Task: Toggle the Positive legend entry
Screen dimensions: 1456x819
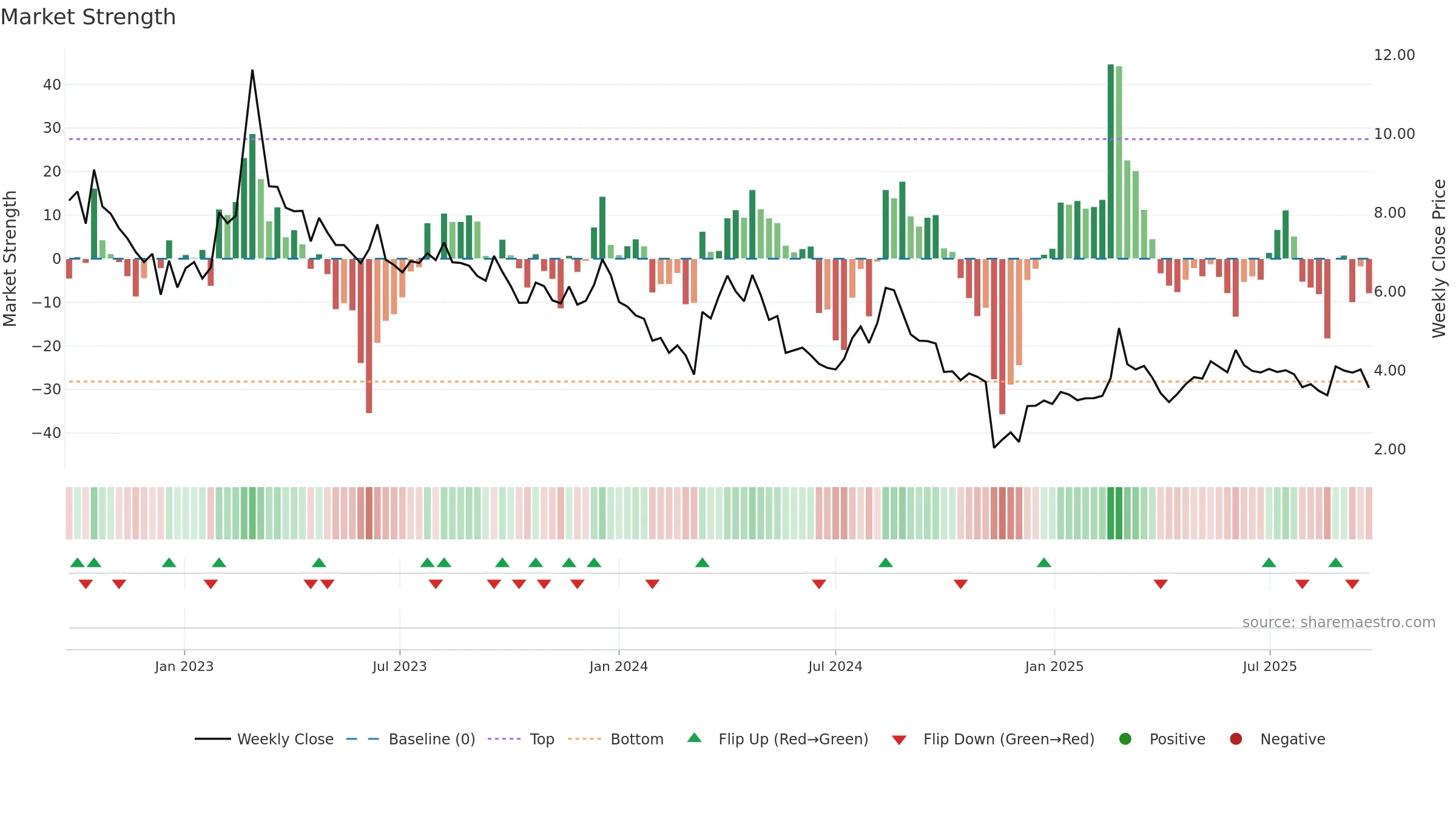Action: [x=1162, y=739]
